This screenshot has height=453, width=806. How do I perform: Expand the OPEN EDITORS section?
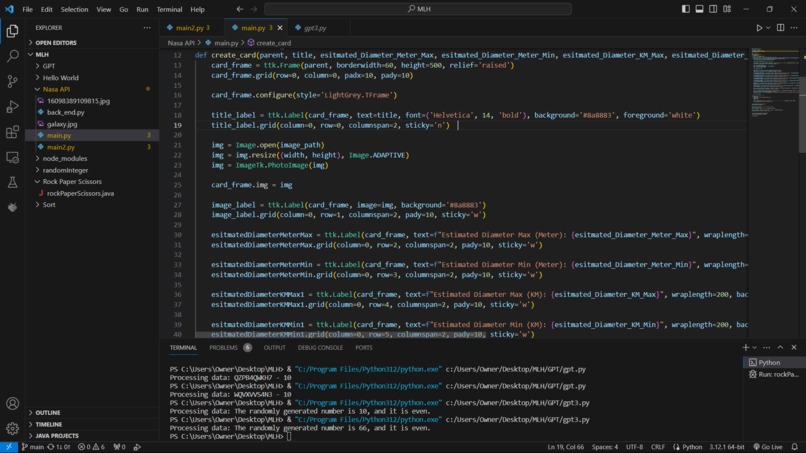[x=56, y=43]
